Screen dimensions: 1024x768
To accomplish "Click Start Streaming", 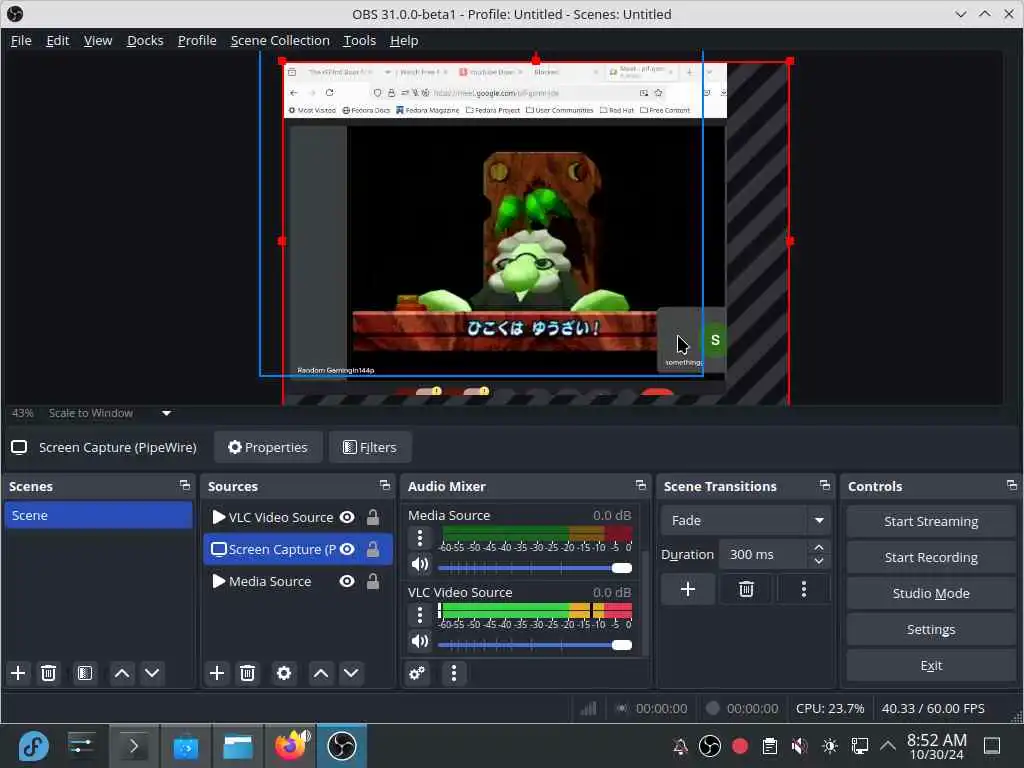I will 931,521.
